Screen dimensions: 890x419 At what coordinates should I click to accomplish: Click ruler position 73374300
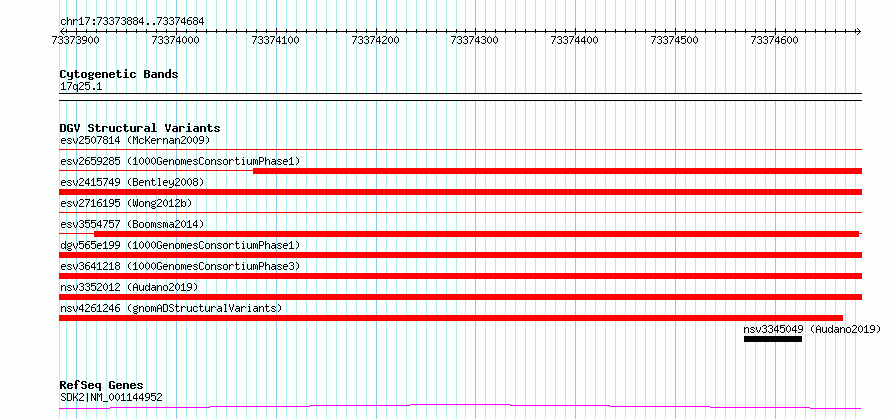475,40
